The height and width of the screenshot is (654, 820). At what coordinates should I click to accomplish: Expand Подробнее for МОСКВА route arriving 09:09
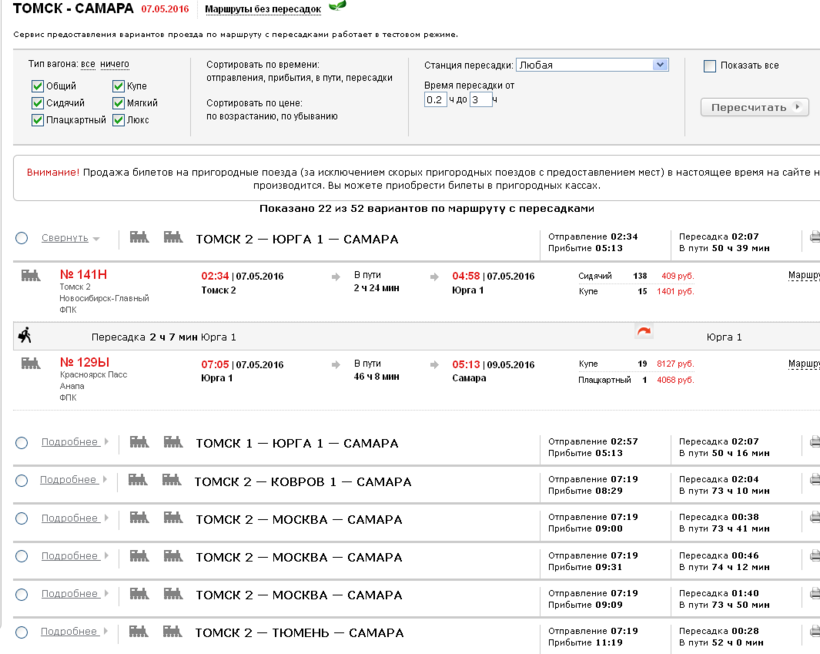coord(70,594)
